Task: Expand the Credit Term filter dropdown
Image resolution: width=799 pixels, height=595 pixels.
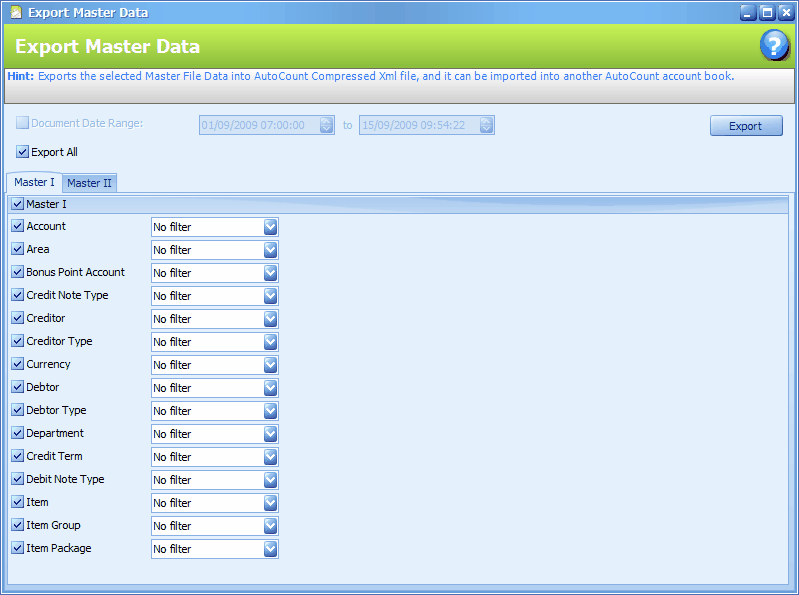Action: point(271,457)
